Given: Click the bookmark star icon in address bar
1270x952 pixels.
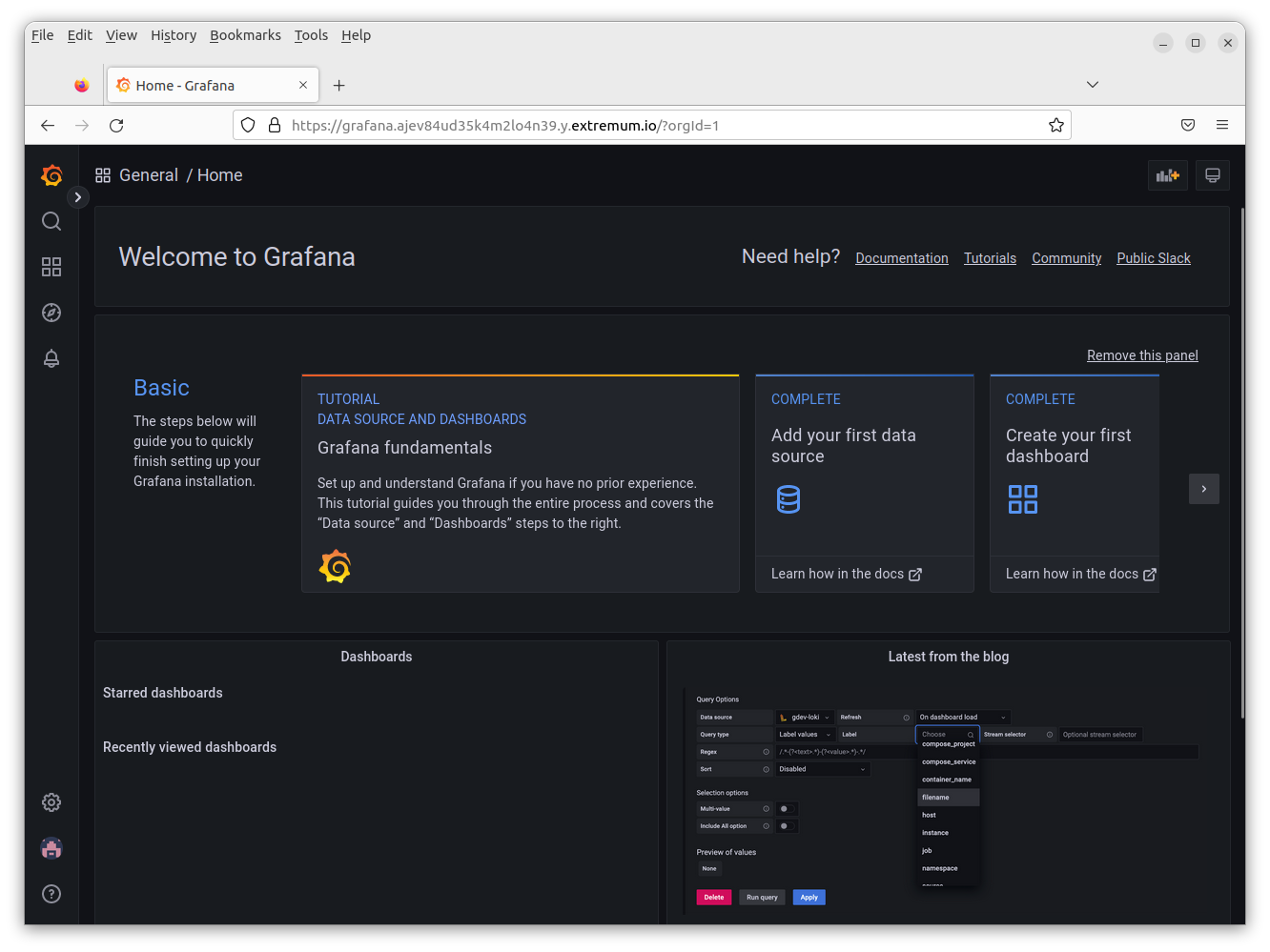Looking at the screenshot, I should click(x=1056, y=126).
